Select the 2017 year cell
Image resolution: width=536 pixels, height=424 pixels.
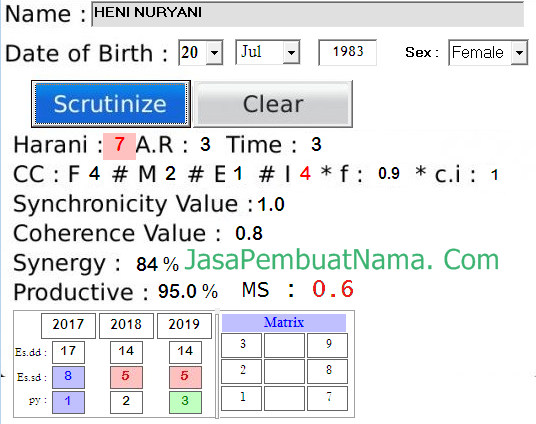point(68,325)
